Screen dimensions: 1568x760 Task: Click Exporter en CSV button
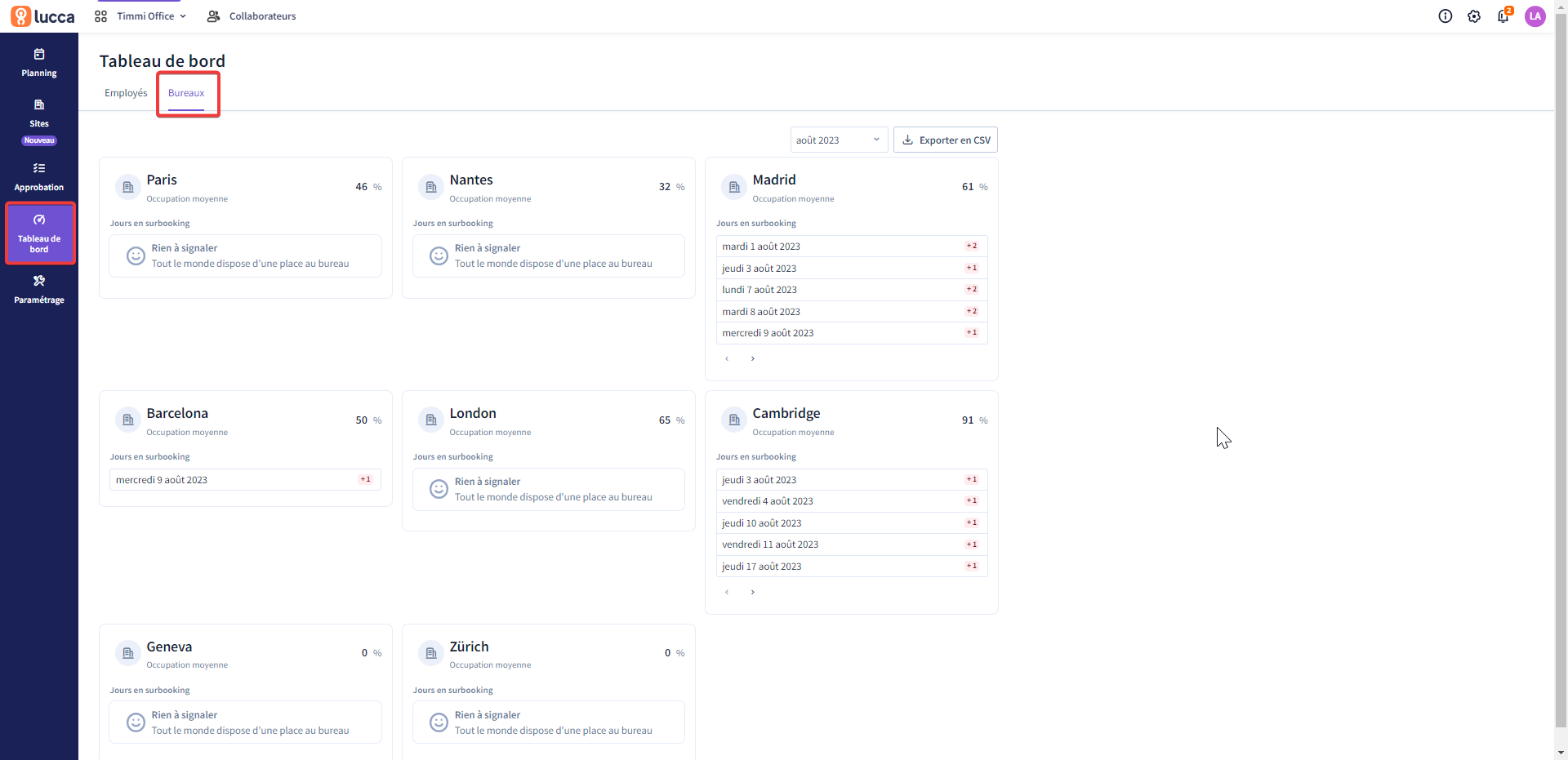tap(946, 140)
